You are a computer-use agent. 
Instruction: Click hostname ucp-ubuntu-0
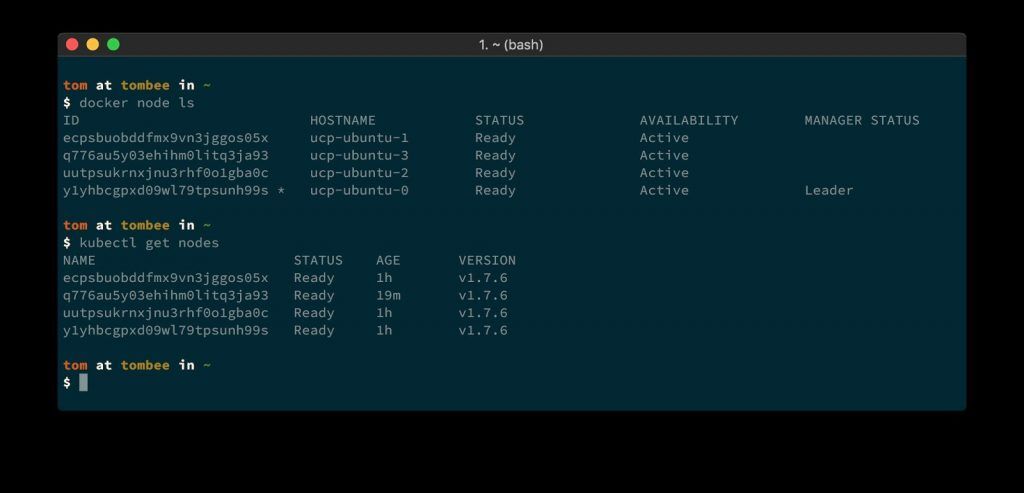pos(359,191)
